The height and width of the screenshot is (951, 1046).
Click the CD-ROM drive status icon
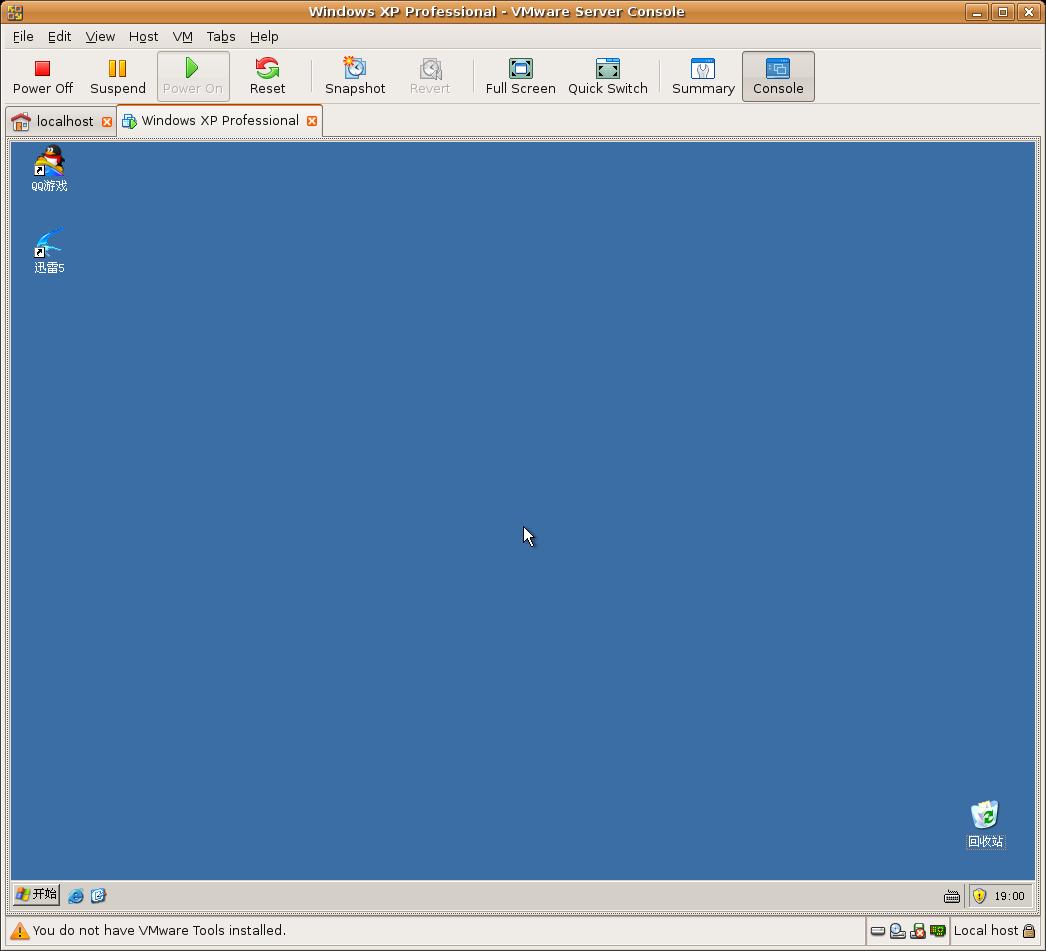click(898, 931)
